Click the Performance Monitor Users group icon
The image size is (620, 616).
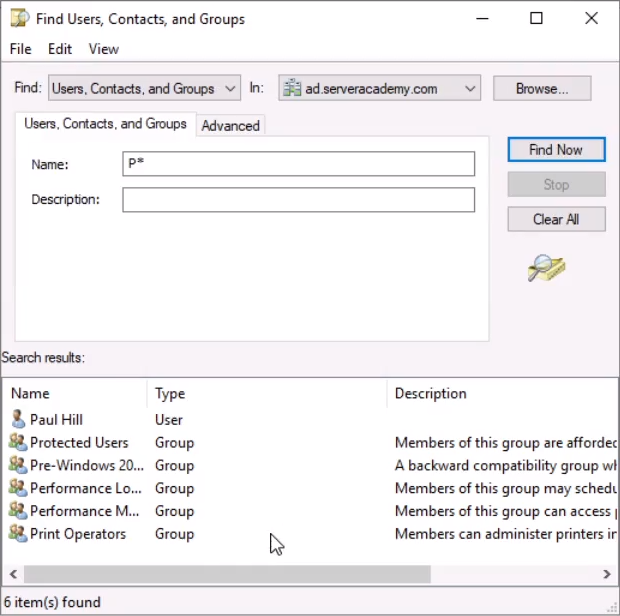[18, 511]
